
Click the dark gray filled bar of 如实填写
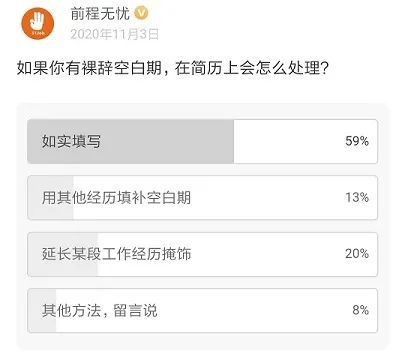click(131, 141)
